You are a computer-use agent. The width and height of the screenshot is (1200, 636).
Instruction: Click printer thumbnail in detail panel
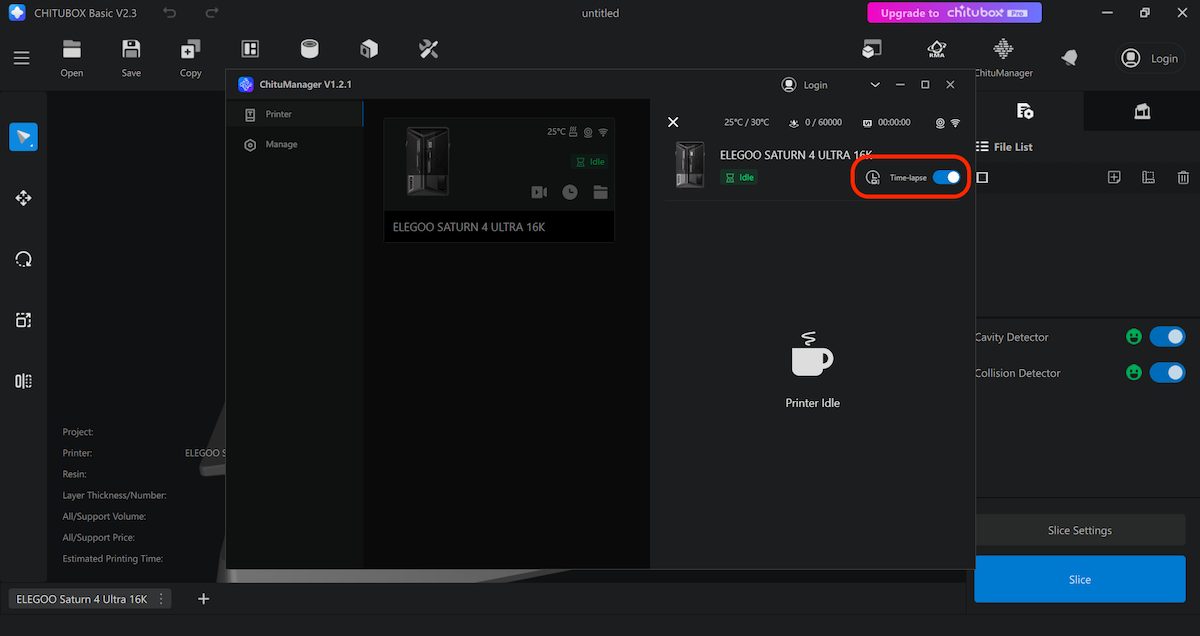[690, 165]
